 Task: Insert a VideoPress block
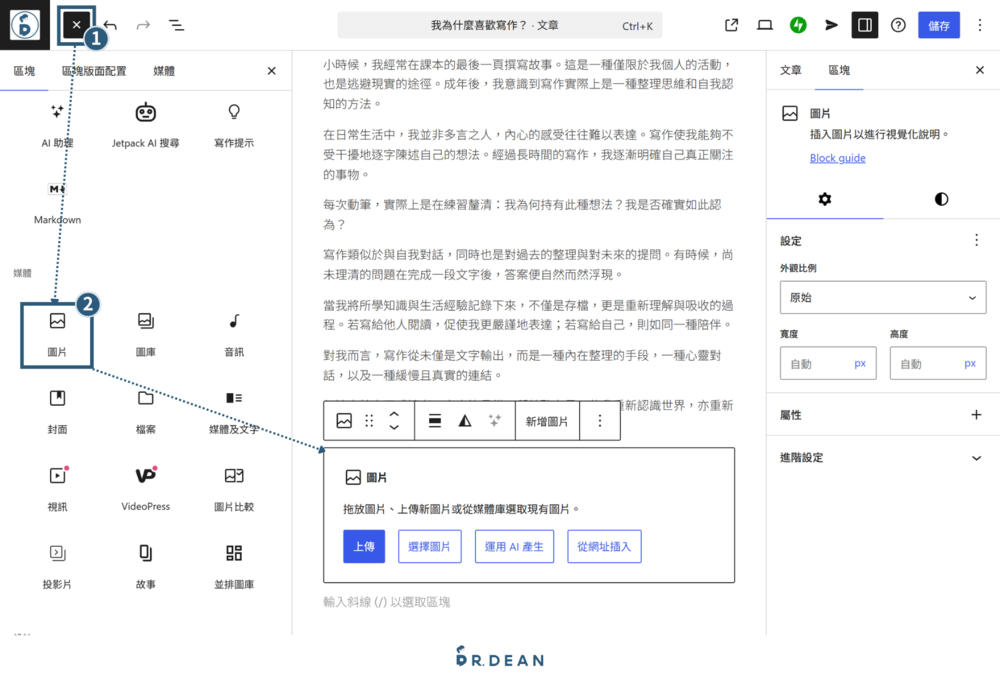[x=145, y=483]
